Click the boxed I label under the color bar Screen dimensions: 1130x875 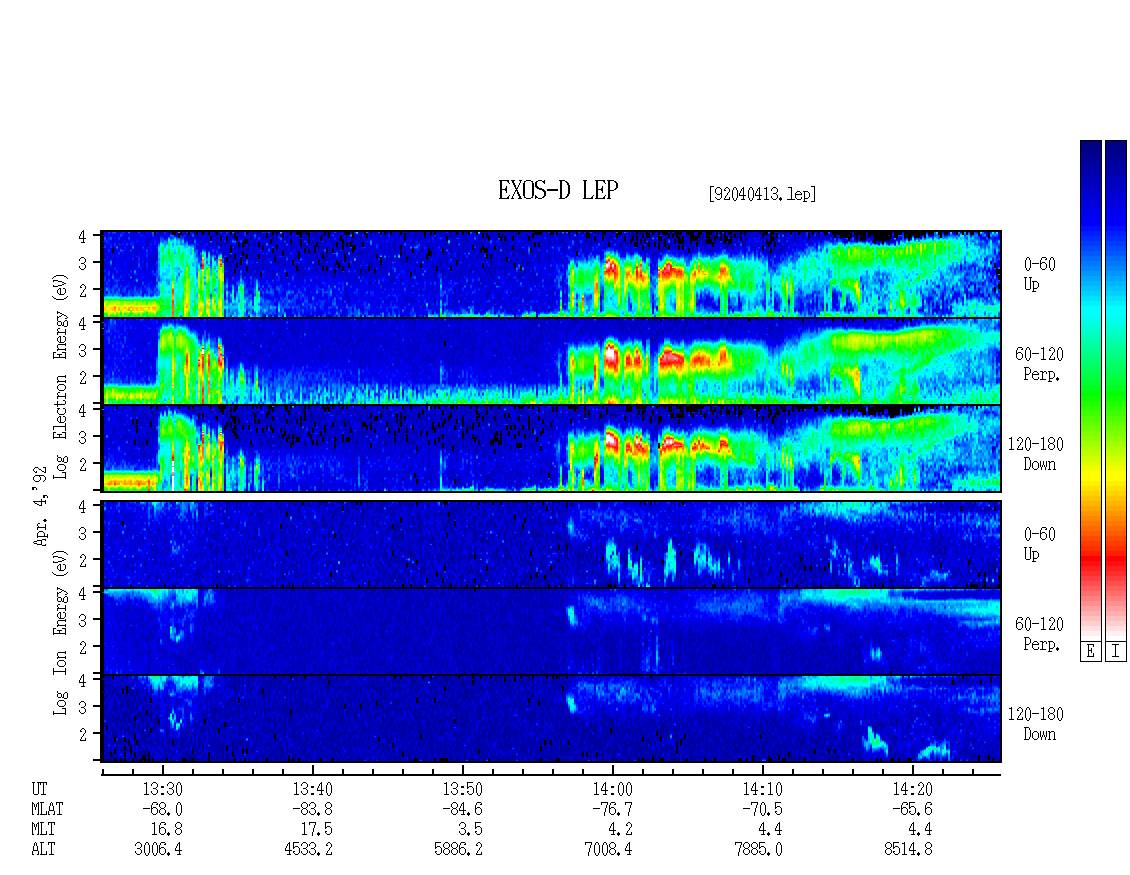click(x=1116, y=652)
